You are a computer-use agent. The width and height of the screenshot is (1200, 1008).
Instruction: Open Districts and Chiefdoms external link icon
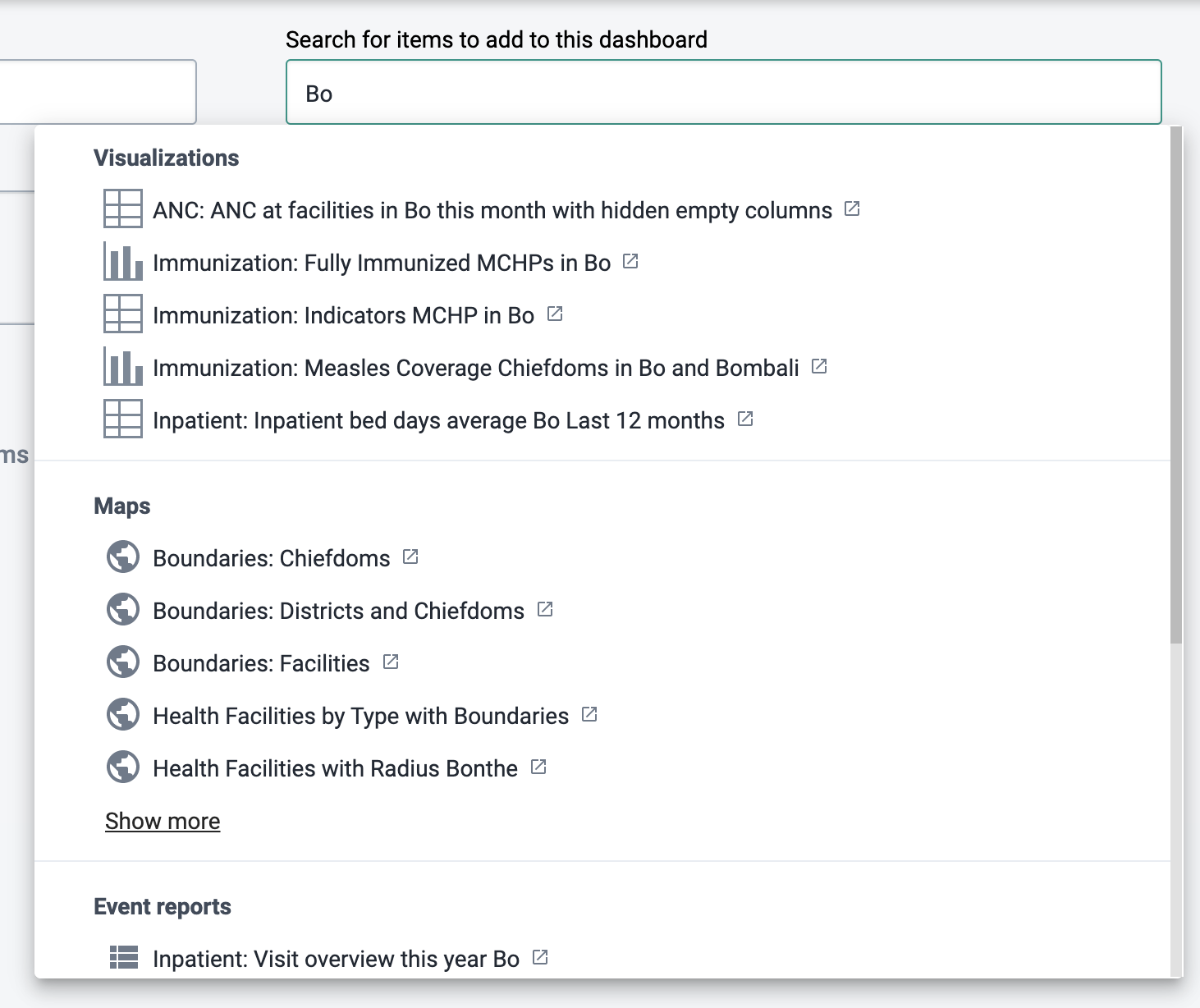(545, 610)
